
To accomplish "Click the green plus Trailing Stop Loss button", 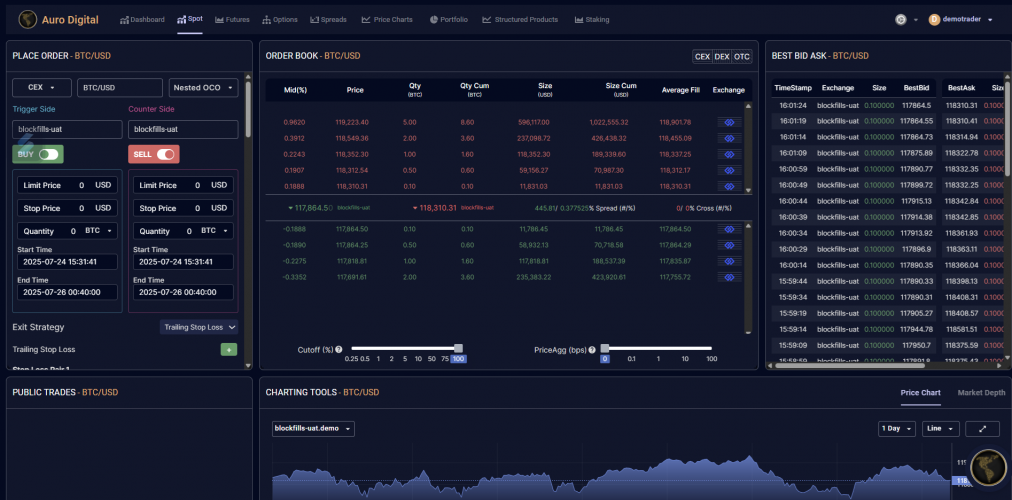I will 229,350.
